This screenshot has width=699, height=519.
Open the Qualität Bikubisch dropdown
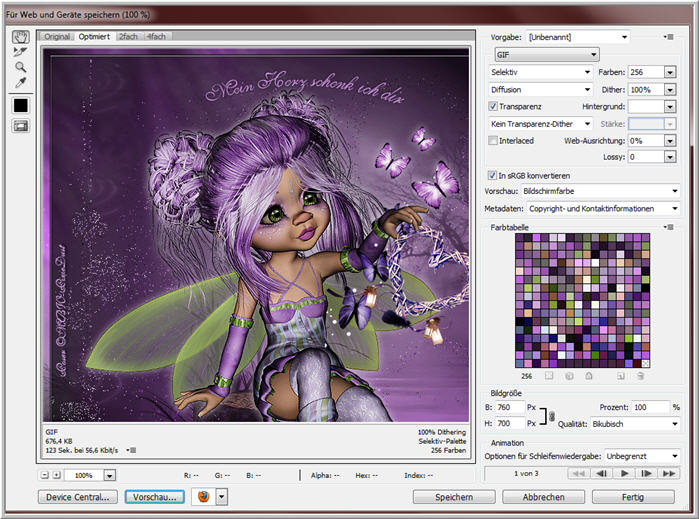(635, 424)
